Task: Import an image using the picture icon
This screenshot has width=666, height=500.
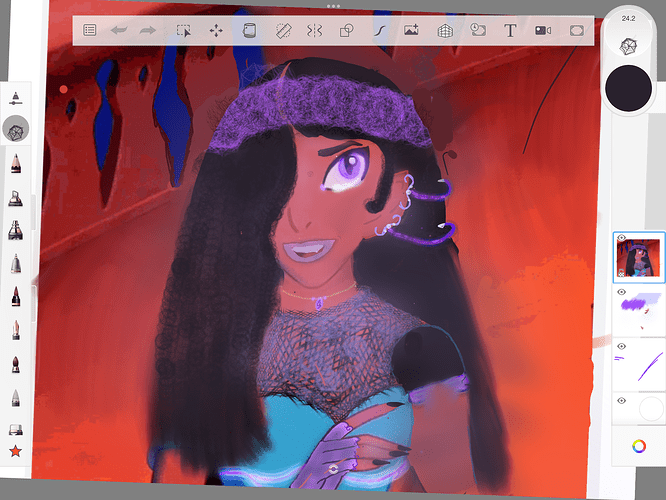Action: click(411, 30)
